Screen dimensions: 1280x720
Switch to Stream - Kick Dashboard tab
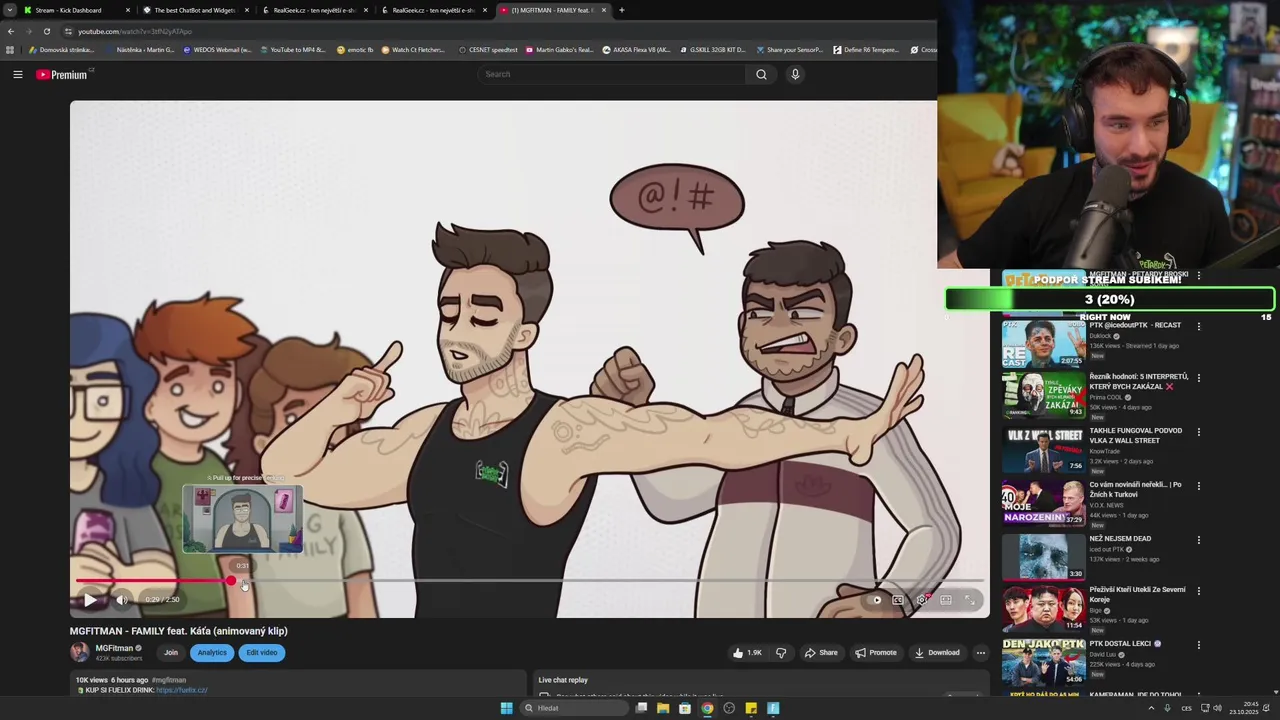[x=76, y=10]
